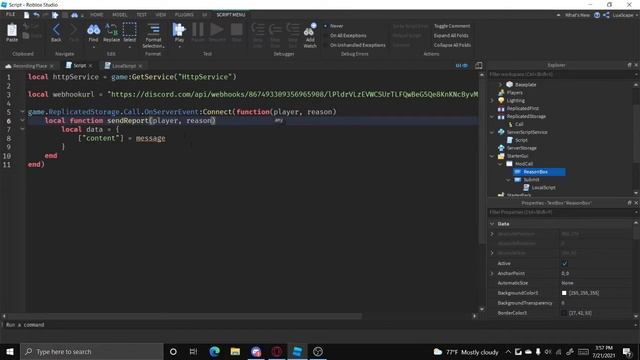640x360 pixels.
Task: Open What's New link
Action: 577,15
